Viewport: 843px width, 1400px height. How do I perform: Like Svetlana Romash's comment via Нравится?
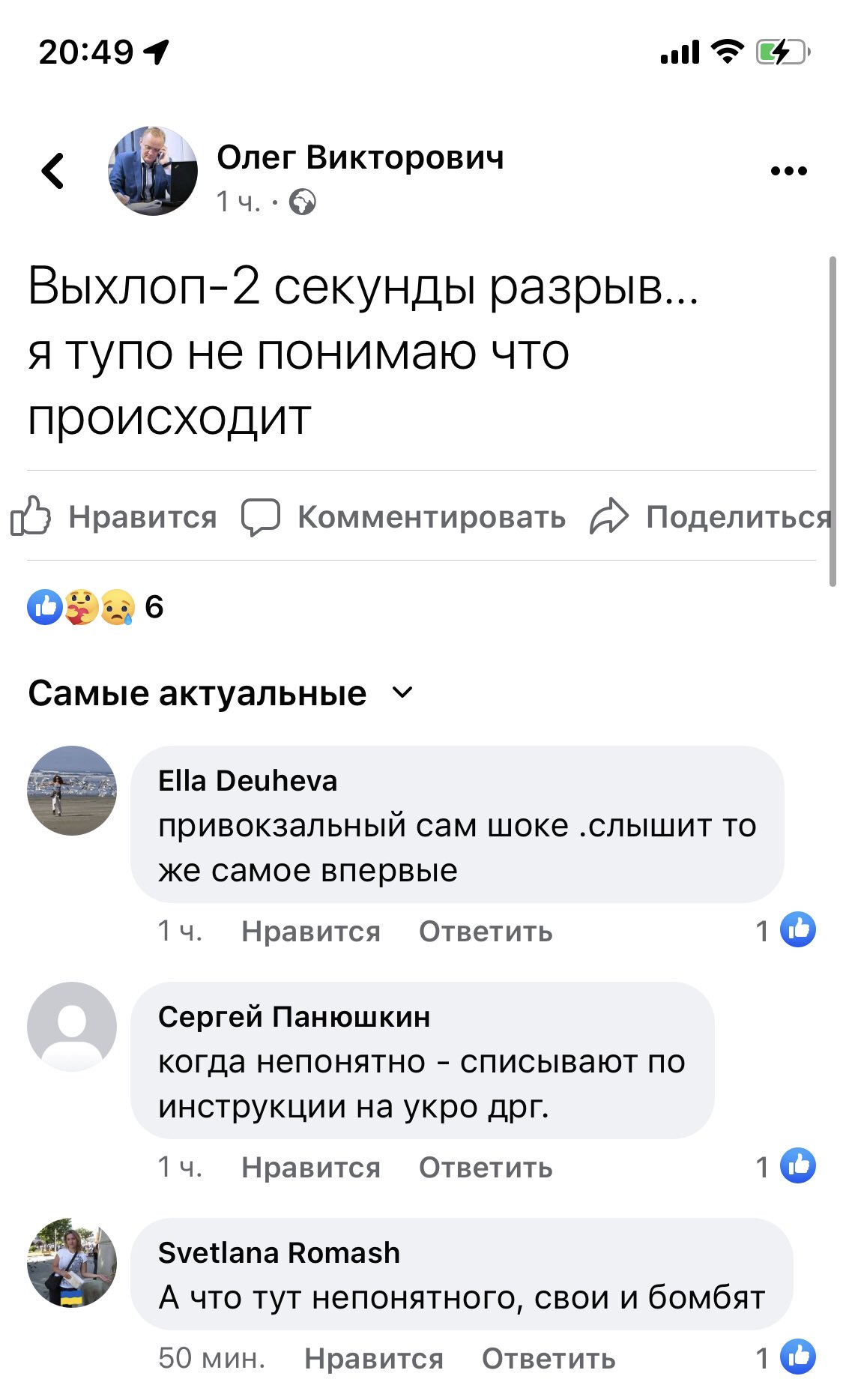[x=374, y=1359]
